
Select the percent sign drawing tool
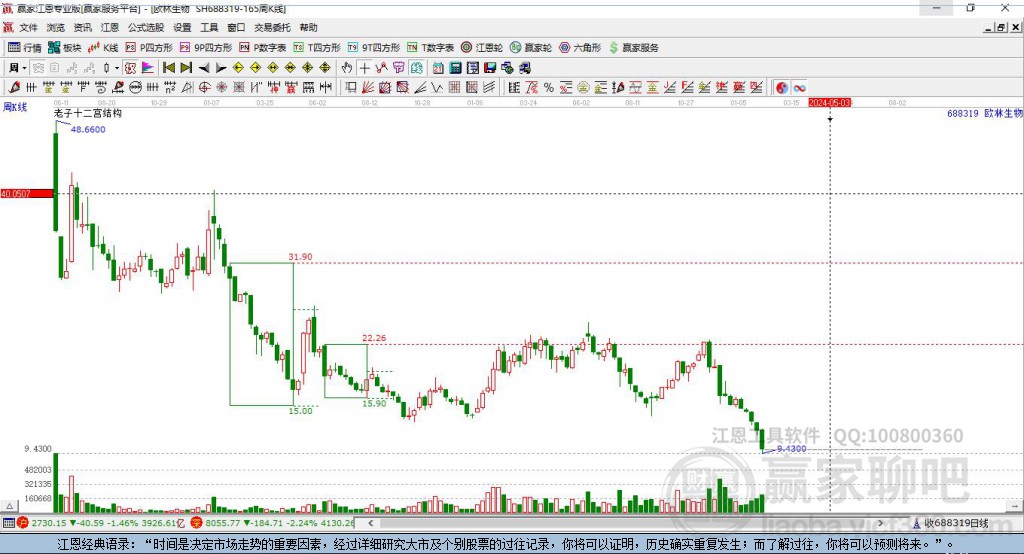pos(549,88)
